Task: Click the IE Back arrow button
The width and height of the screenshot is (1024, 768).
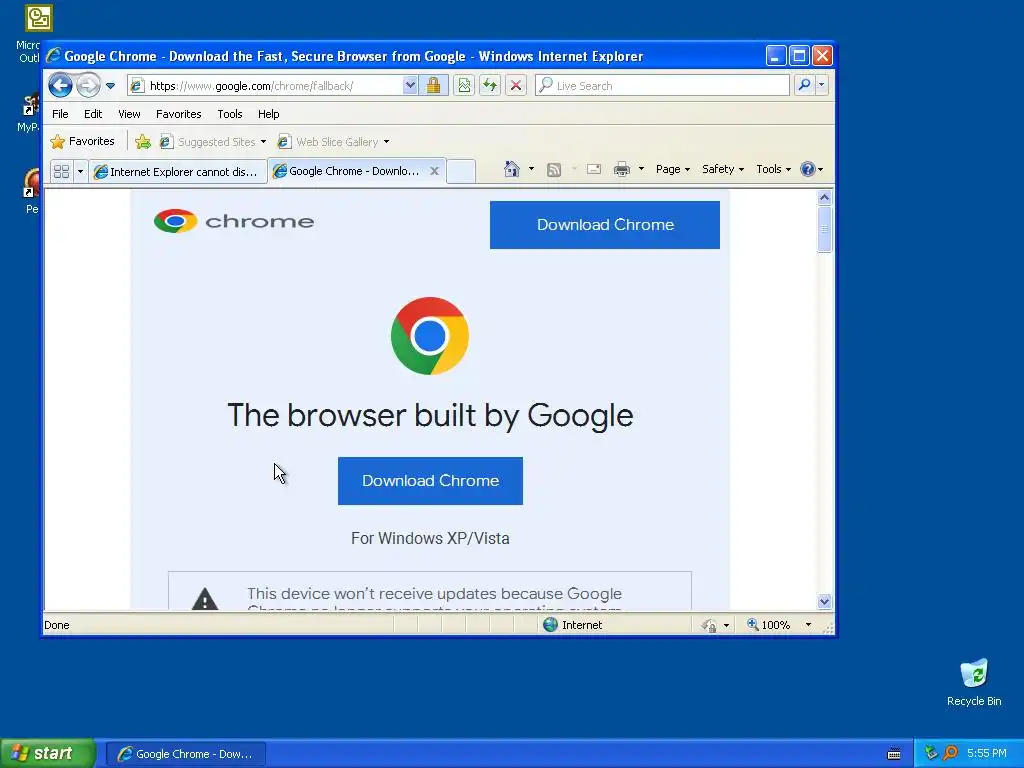Action: tap(60, 85)
